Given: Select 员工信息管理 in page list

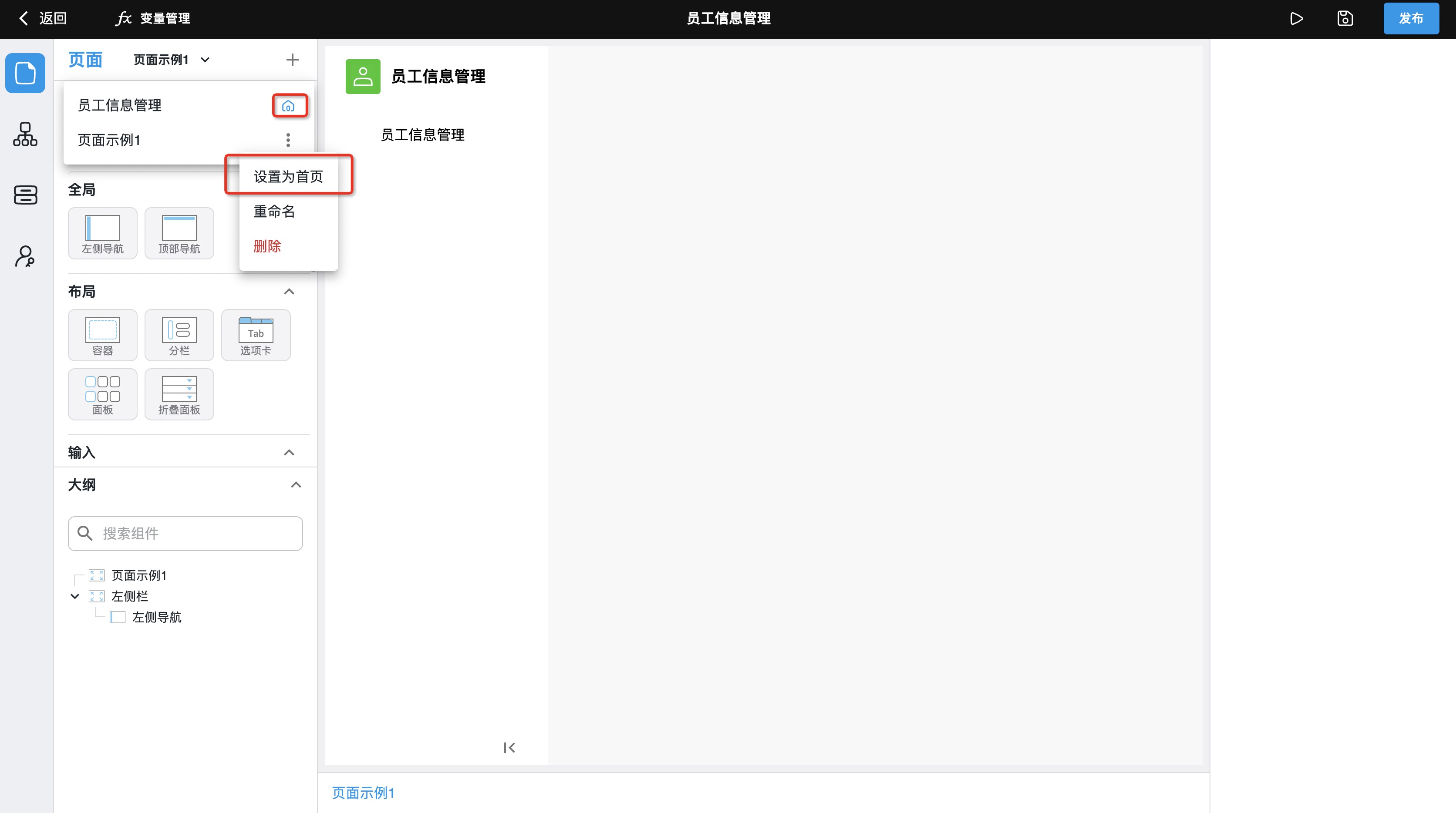Looking at the screenshot, I should (x=119, y=105).
